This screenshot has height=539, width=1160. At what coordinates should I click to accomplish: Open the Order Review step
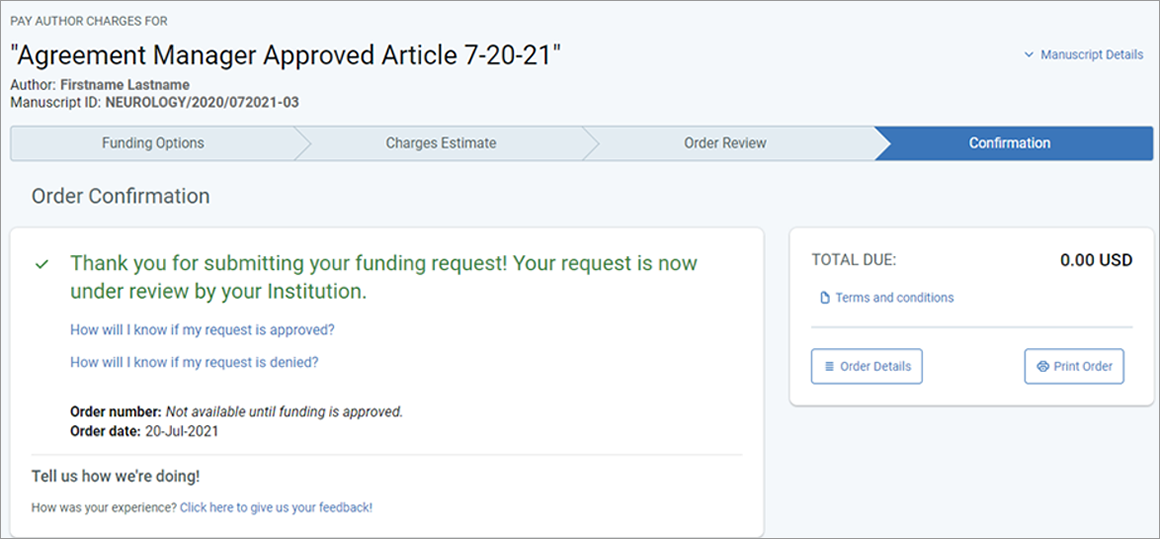(725, 143)
